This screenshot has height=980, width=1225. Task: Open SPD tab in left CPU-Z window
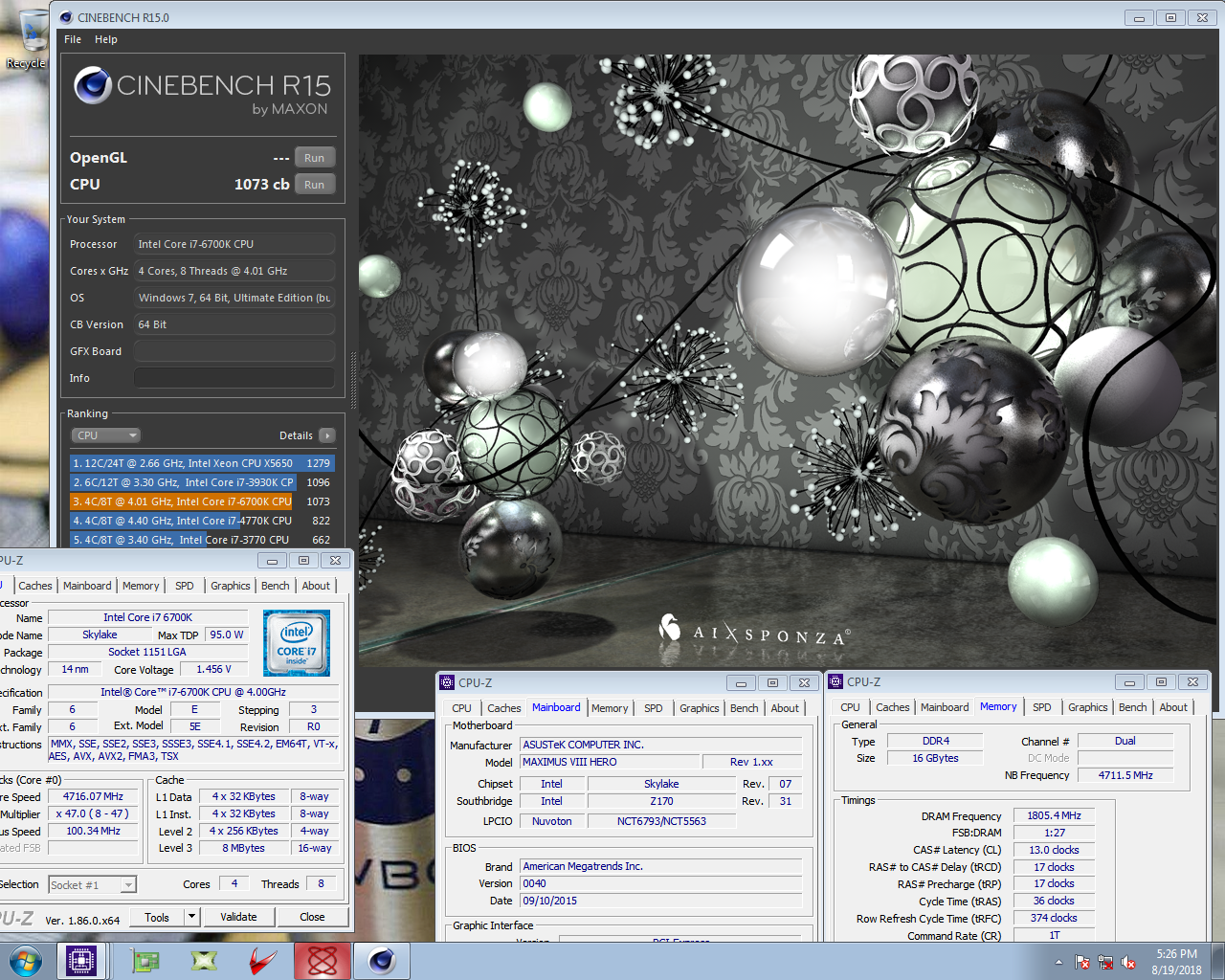(185, 586)
